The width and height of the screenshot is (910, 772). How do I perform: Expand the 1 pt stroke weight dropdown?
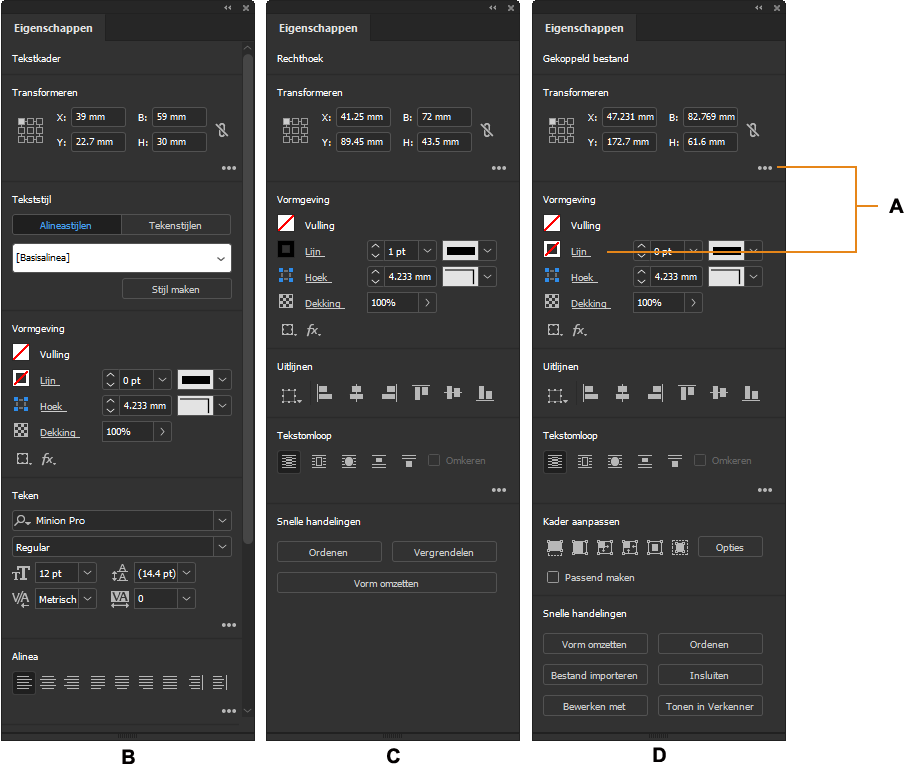click(x=427, y=251)
